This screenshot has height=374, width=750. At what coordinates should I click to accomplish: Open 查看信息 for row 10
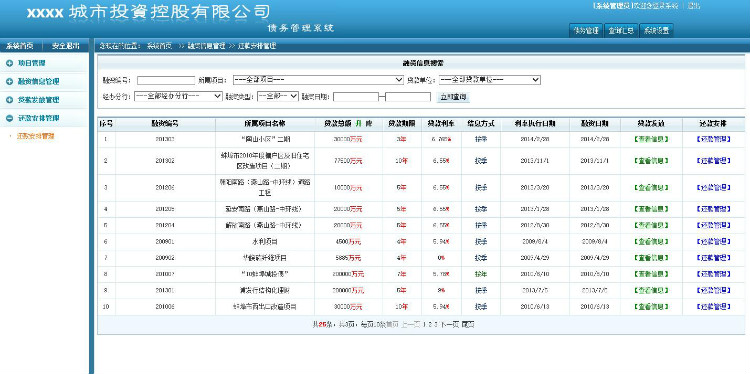tap(651, 307)
